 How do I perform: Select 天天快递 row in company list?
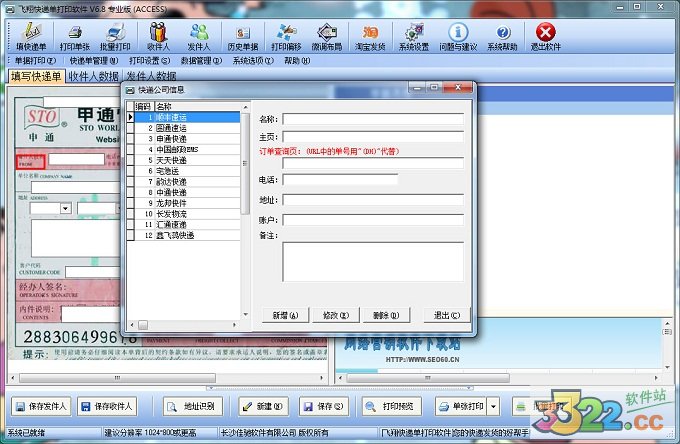(187, 160)
